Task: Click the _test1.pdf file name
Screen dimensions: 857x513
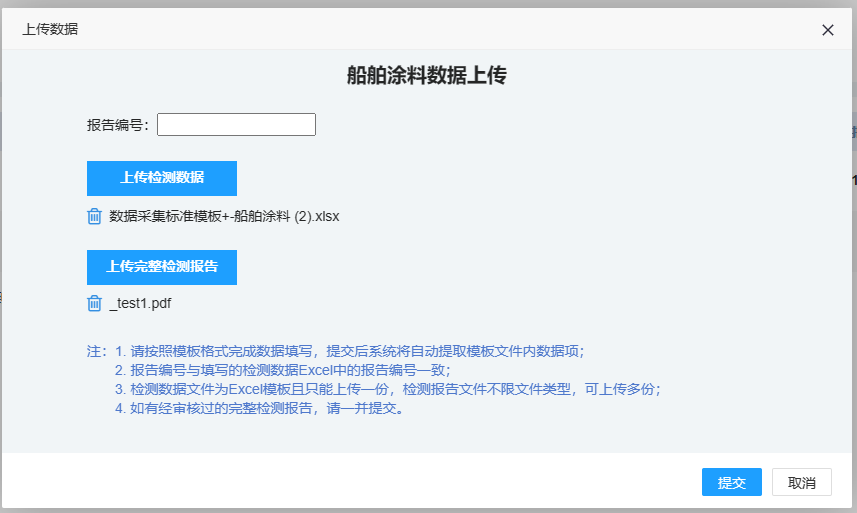Action: tap(133, 304)
